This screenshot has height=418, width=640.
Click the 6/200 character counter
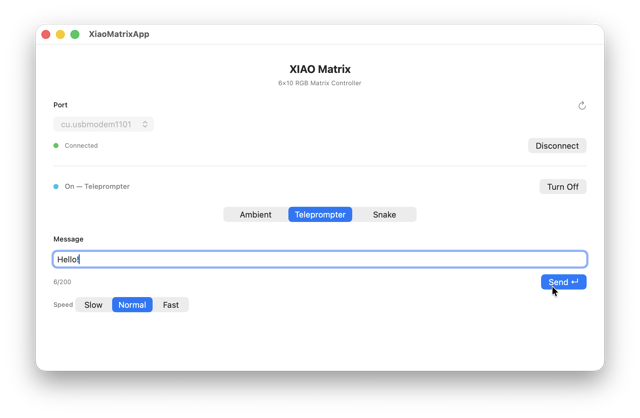[62, 282]
